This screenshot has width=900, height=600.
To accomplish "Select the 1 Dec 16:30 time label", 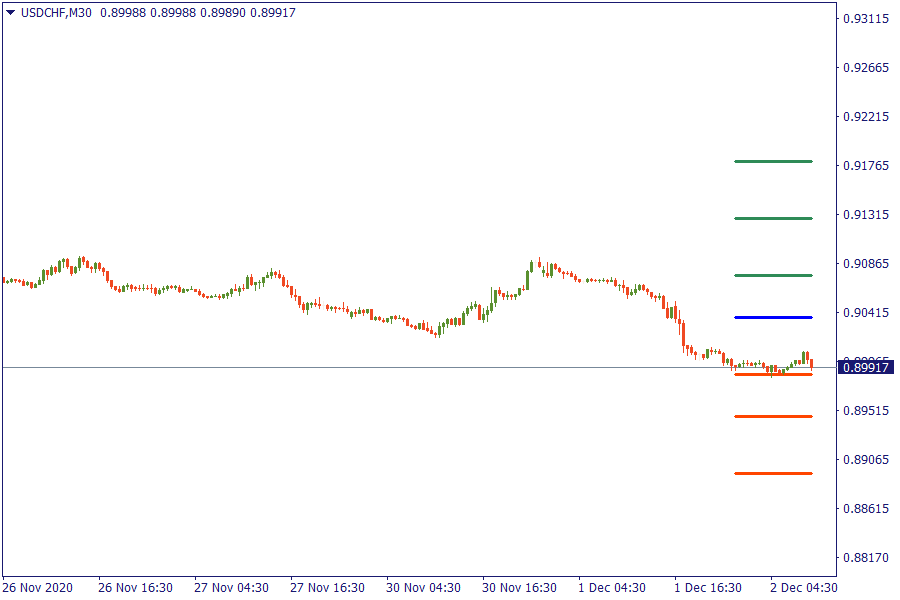I will tap(708, 587).
